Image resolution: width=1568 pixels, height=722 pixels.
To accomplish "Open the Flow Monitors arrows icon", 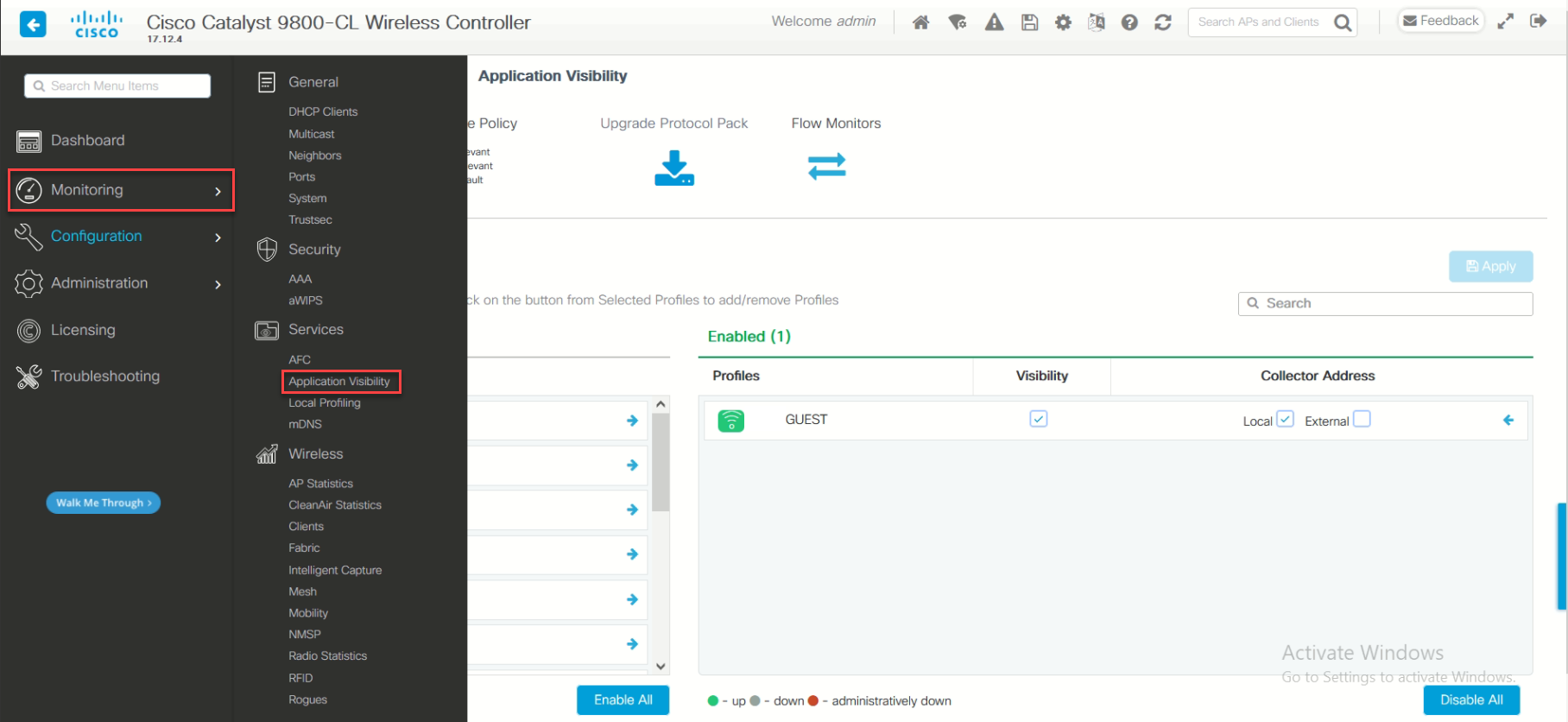I will [x=826, y=166].
